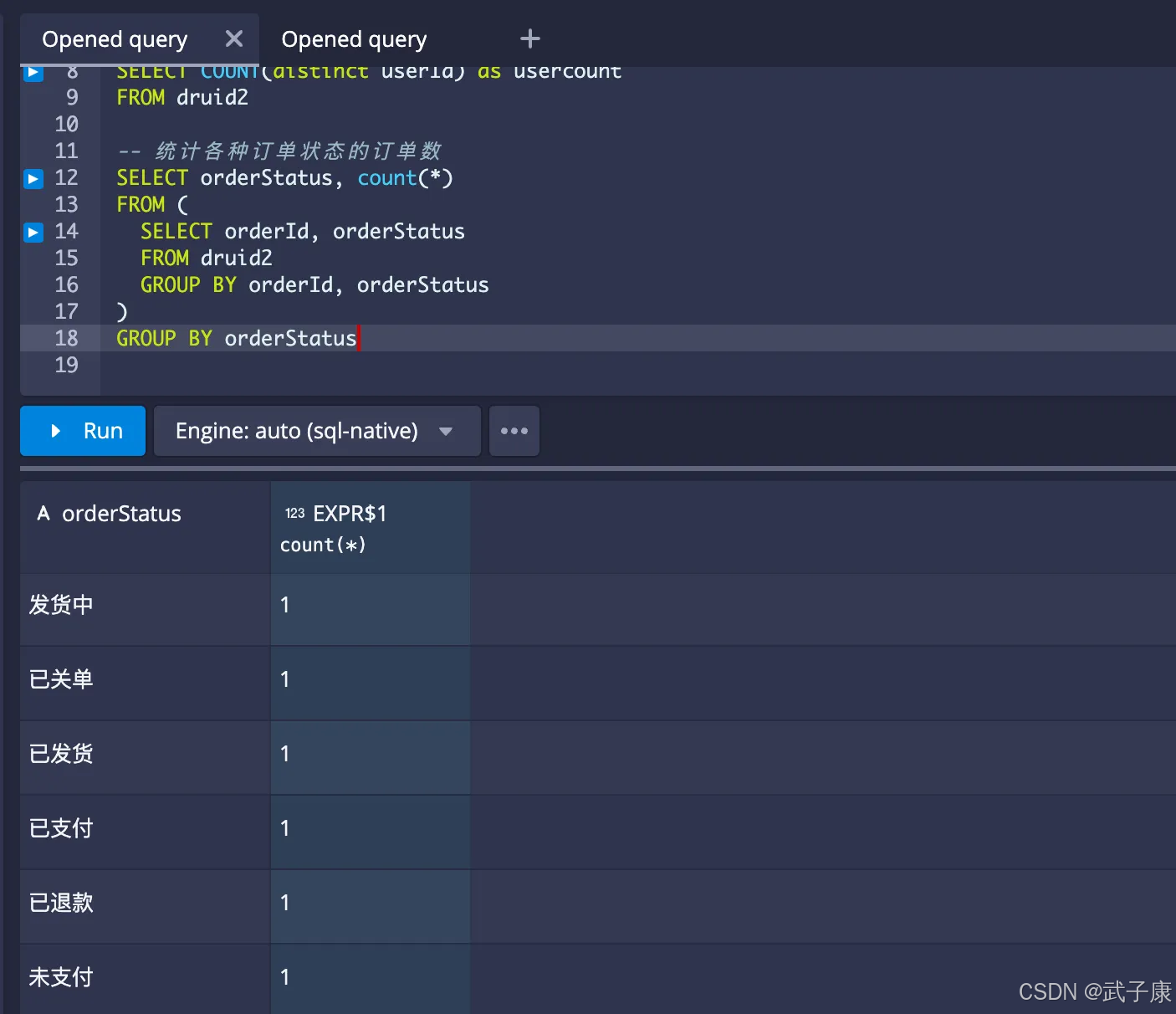
Task: Place cursor at end of line 18
Action: click(x=358, y=339)
